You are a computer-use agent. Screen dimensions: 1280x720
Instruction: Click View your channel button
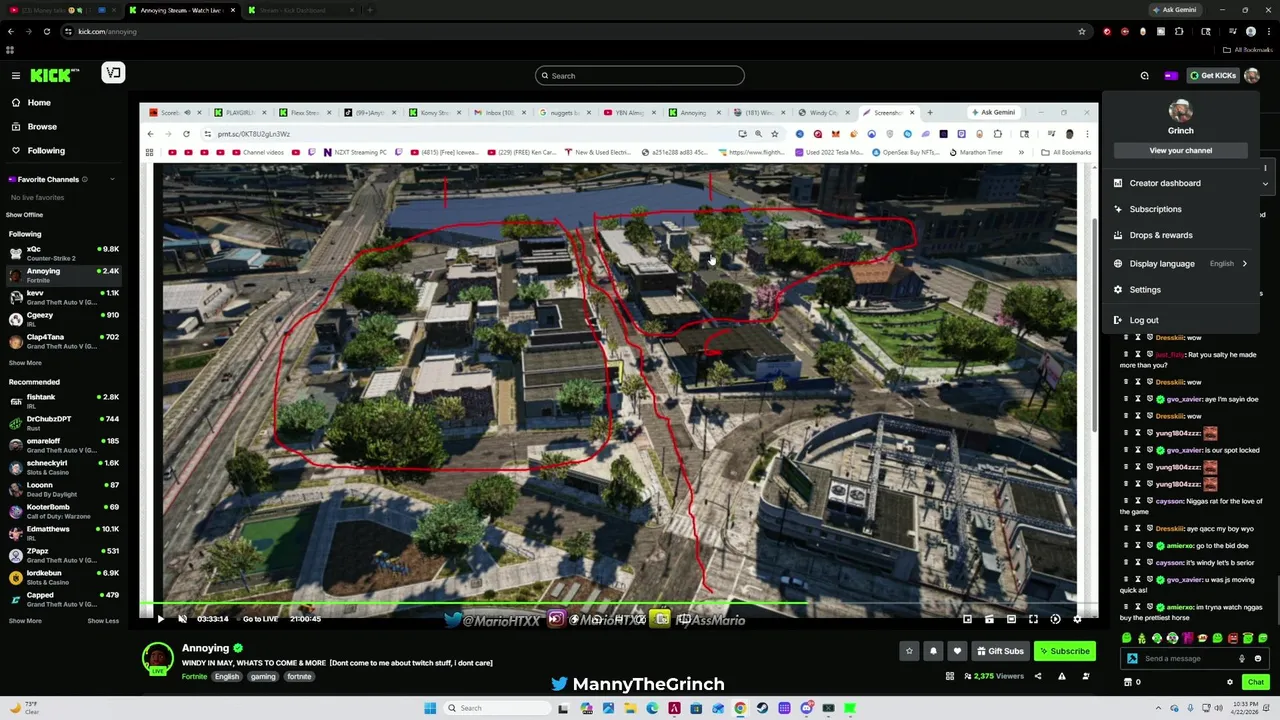[x=1181, y=150]
